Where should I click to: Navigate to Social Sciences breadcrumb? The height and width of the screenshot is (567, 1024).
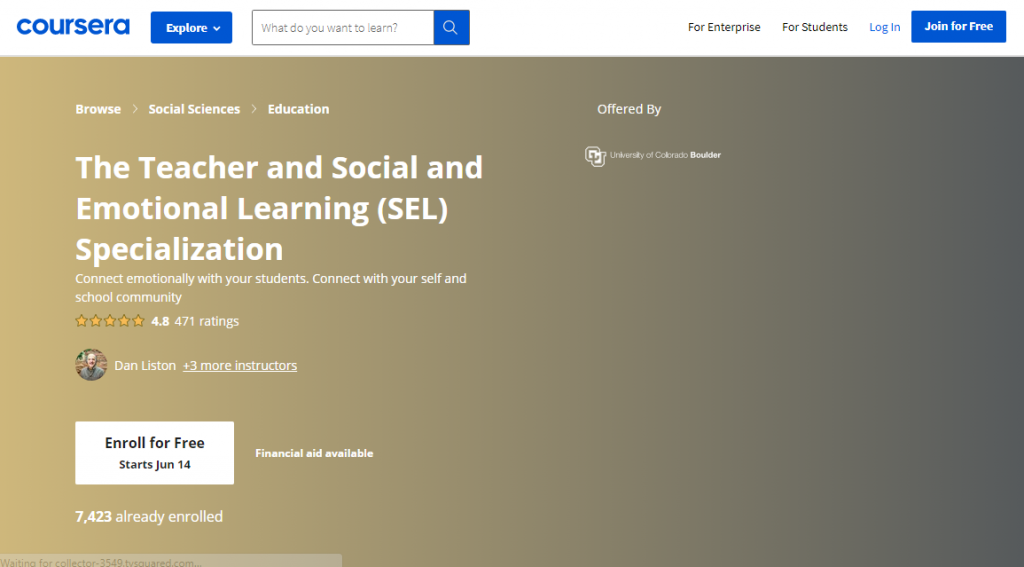pyautogui.click(x=194, y=109)
